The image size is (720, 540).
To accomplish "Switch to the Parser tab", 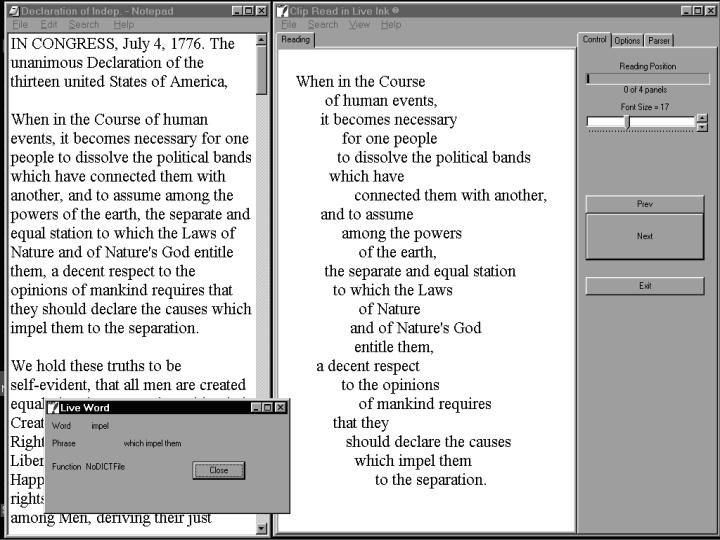I will pos(658,41).
